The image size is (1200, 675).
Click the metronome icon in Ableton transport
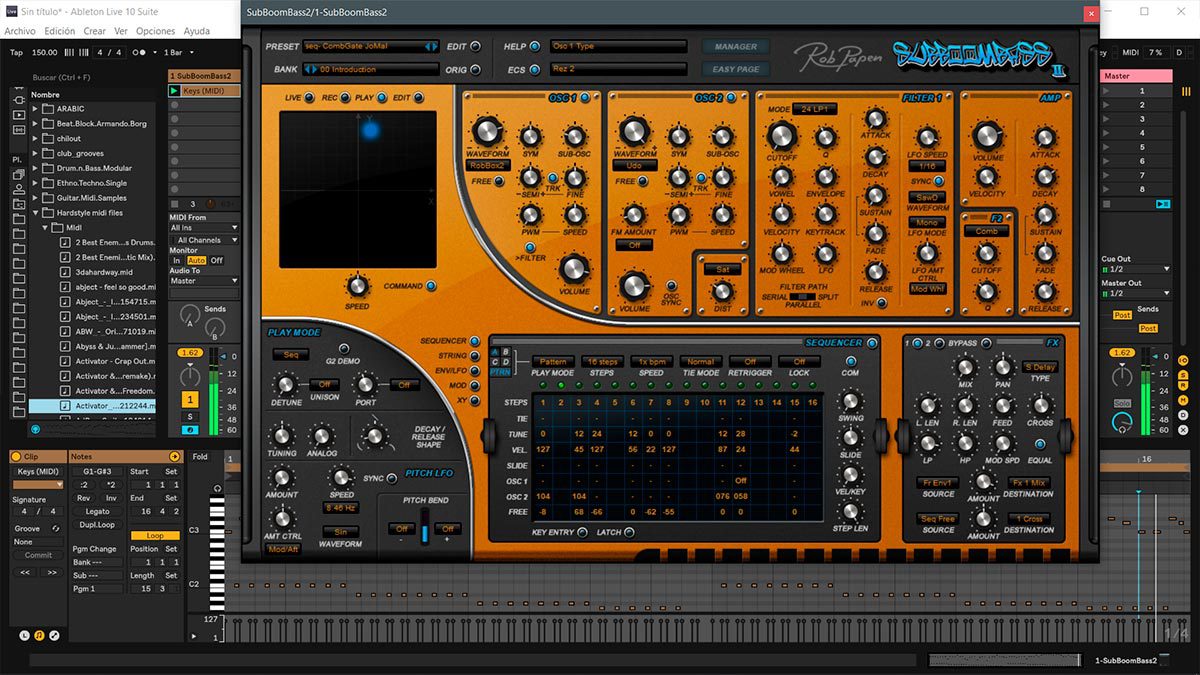pyautogui.click(x=141, y=52)
